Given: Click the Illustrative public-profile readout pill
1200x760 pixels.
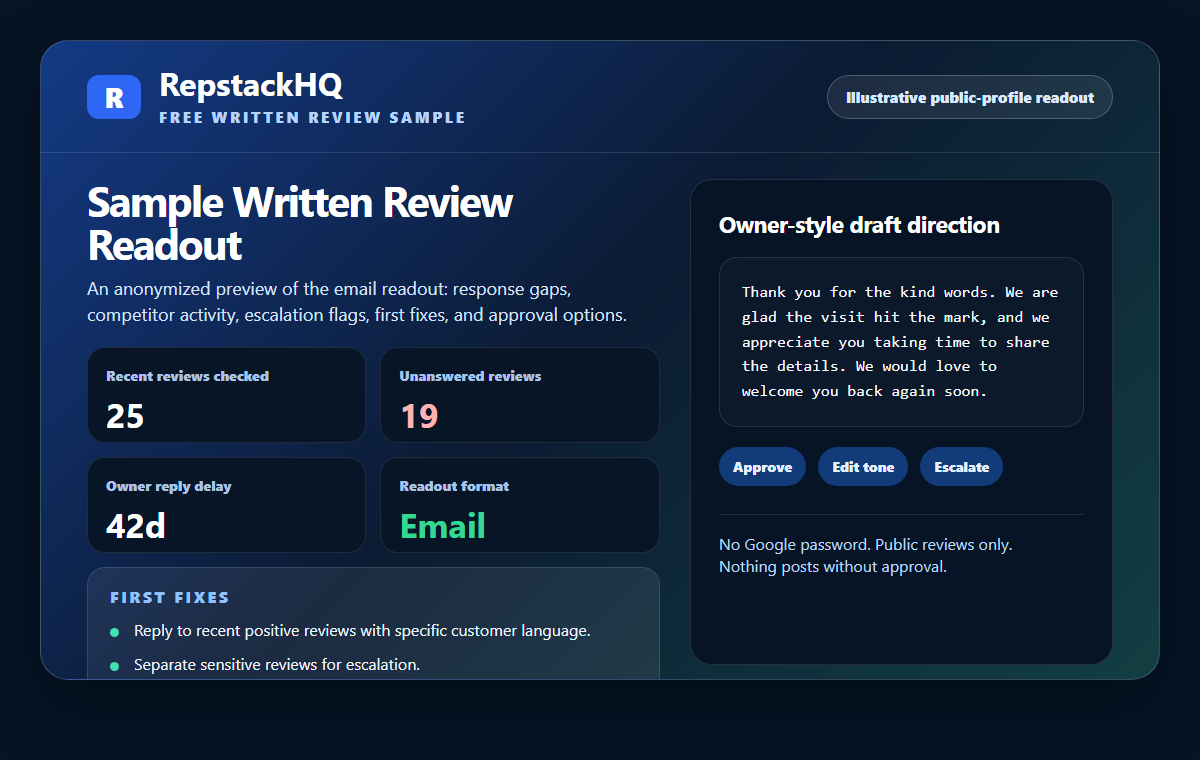Looking at the screenshot, I should click(970, 97).
